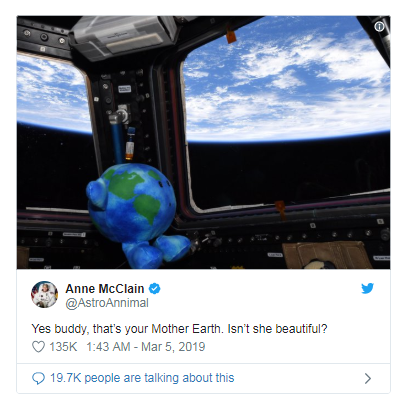Open the Twitter bird logo link

point(367,288)
